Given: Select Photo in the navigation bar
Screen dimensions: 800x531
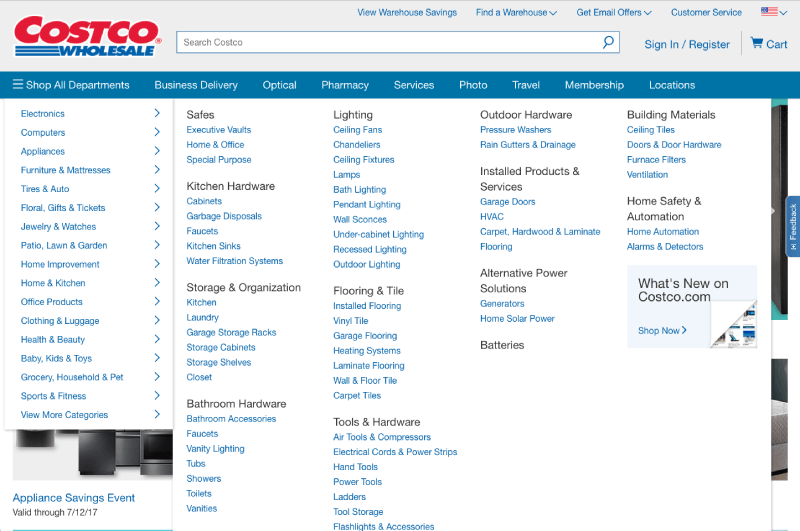Looking at the screenshot, I should pos(473,85).
